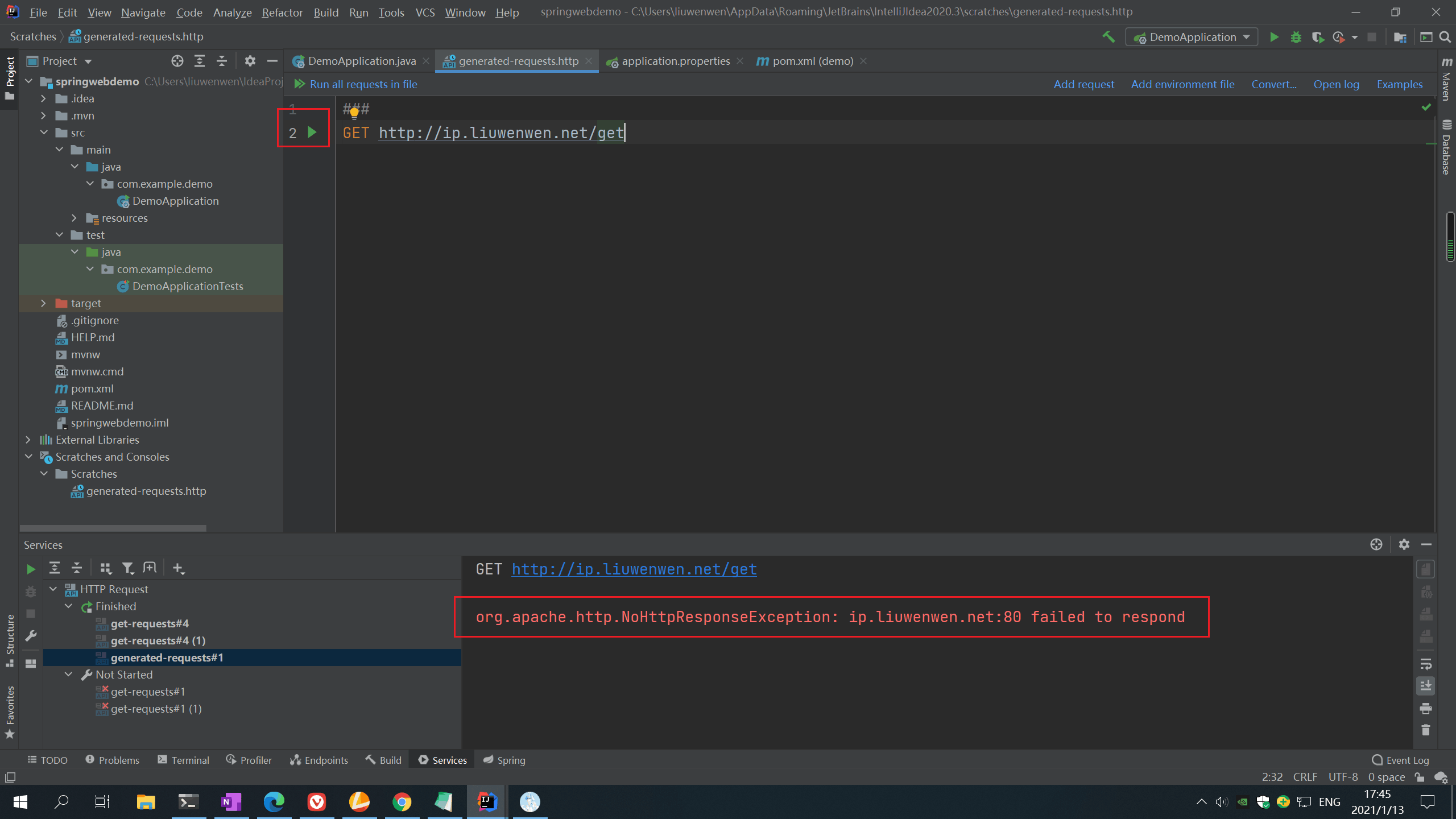Screen dimensions: 1456x819
Task: Open the Refactor menu
Action: point(282,12)
